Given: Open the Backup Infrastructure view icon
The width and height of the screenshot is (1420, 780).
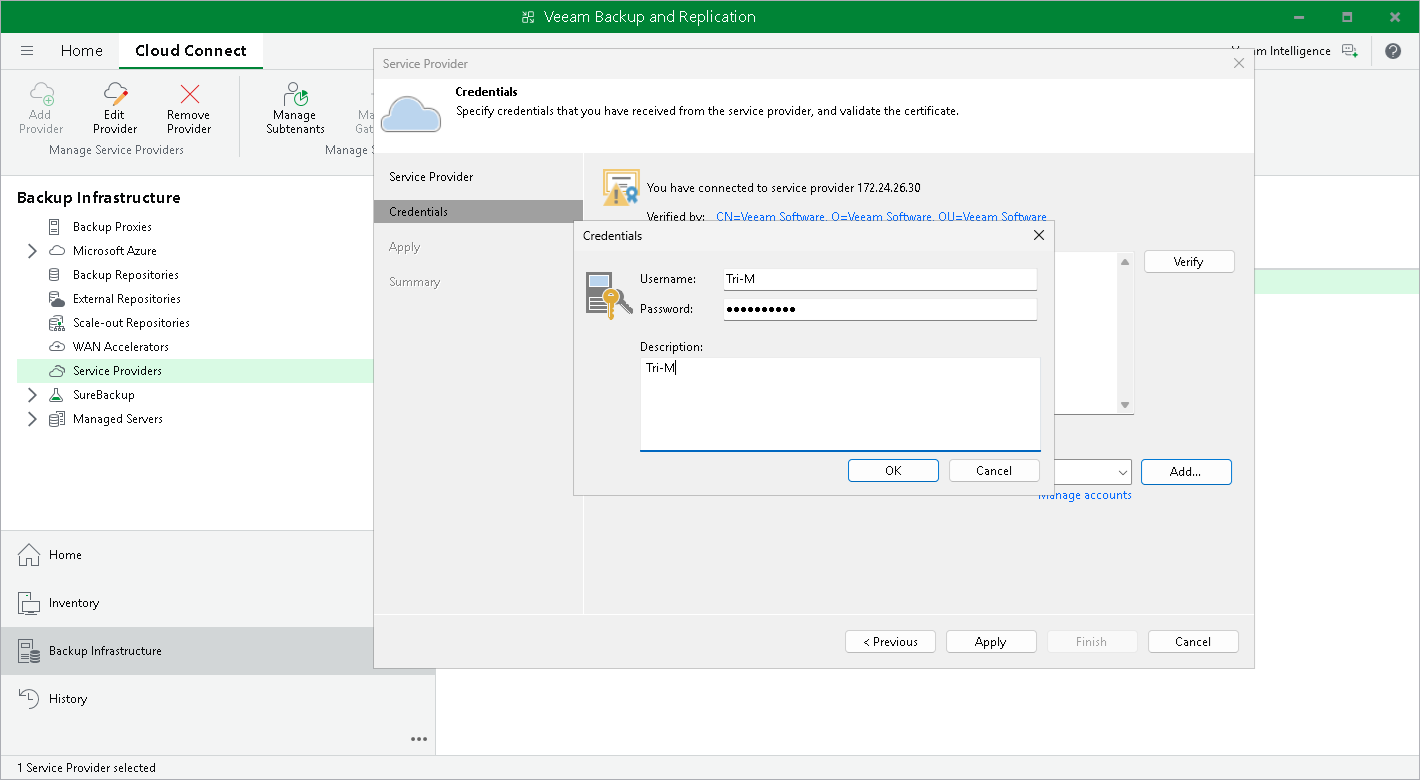Looking at the screenshot, I should click(29, 651).
